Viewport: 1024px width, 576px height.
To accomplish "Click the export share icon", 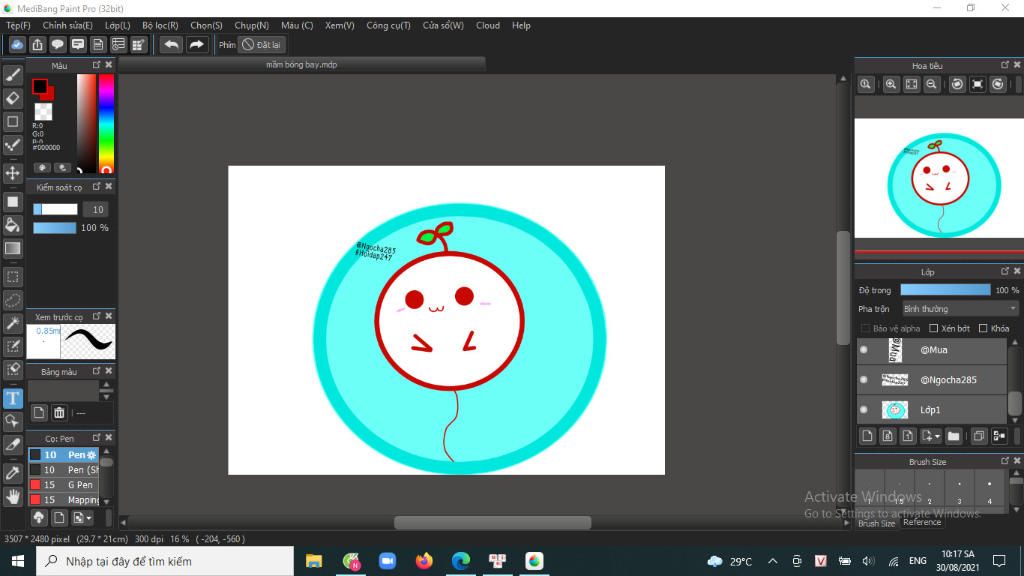I will tap(37, 44).
